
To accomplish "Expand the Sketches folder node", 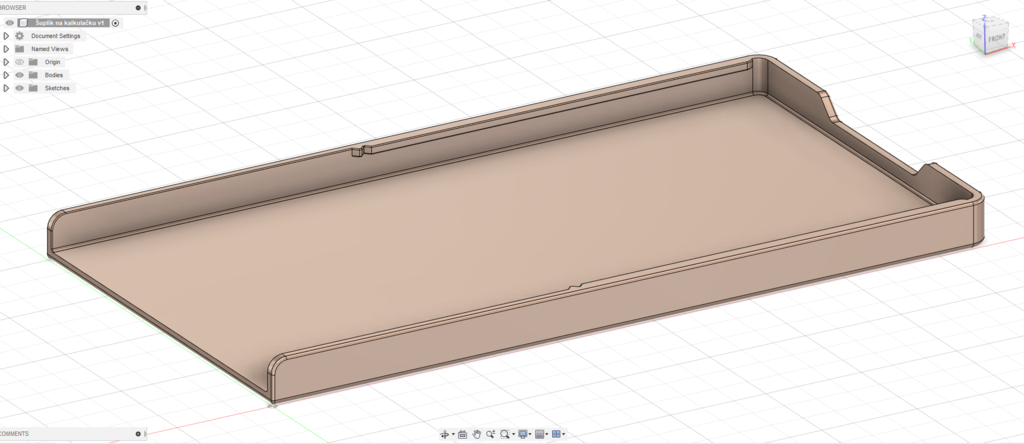I will (x=6, y=88).
